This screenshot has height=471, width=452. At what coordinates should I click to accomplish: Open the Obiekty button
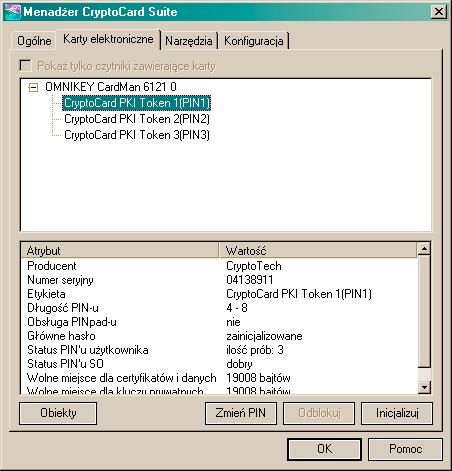pos(58,413)
